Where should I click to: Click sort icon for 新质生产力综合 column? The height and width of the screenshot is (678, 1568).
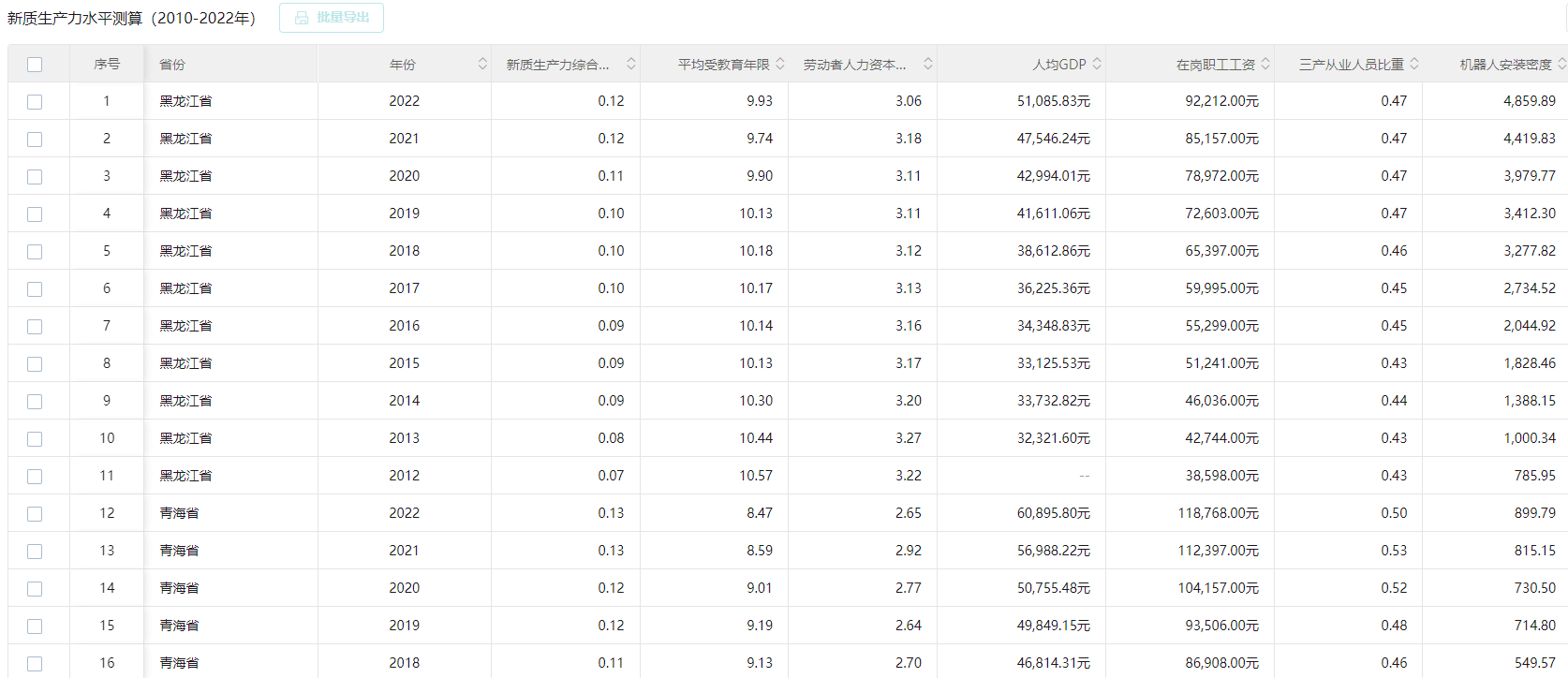(630, 64)
